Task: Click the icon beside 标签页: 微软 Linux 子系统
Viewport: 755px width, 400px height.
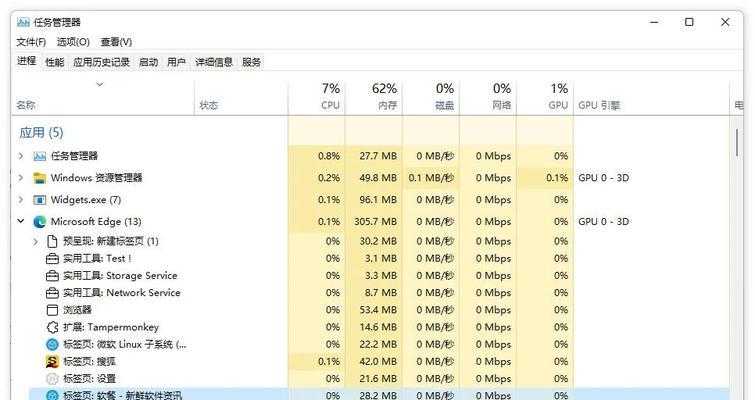Action: tap(52, 345)
